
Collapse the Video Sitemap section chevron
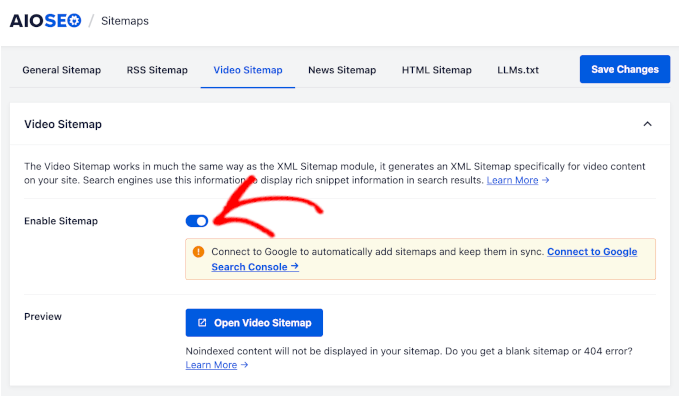(x=647, y=124)
